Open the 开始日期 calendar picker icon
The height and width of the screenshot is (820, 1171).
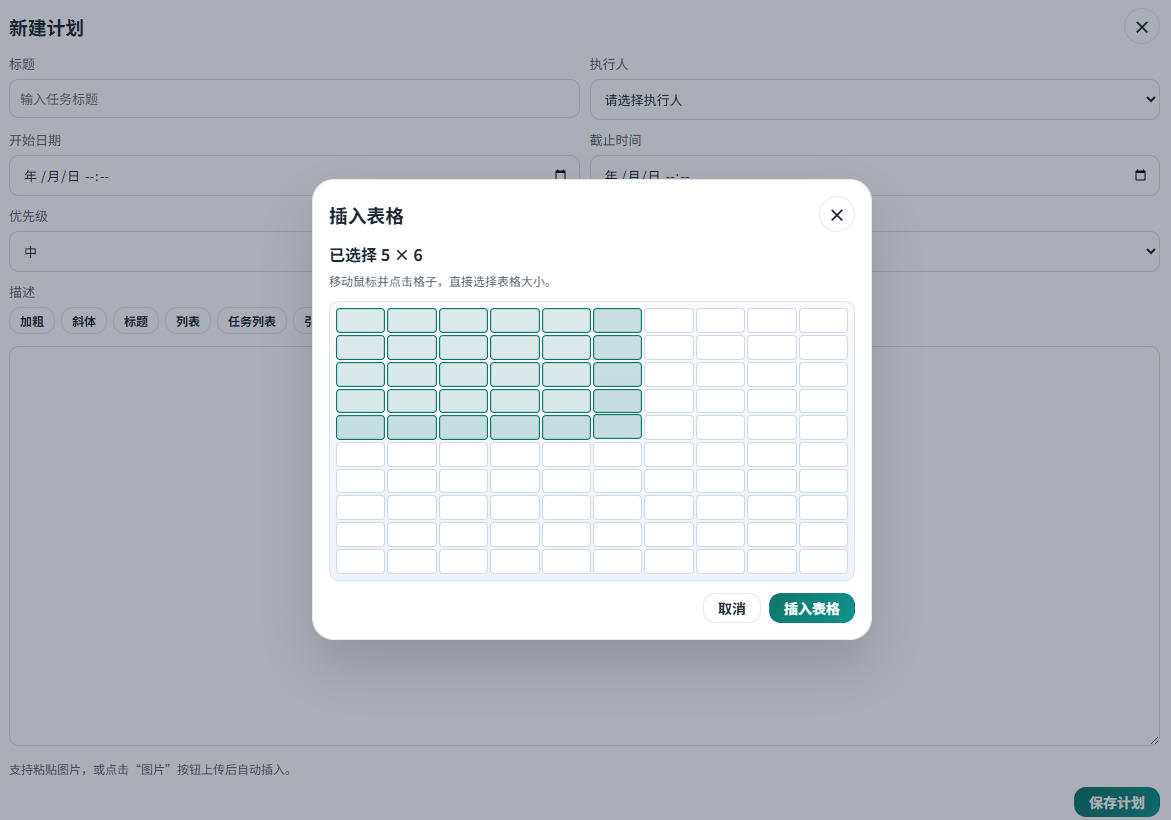(x=560, y=176)
